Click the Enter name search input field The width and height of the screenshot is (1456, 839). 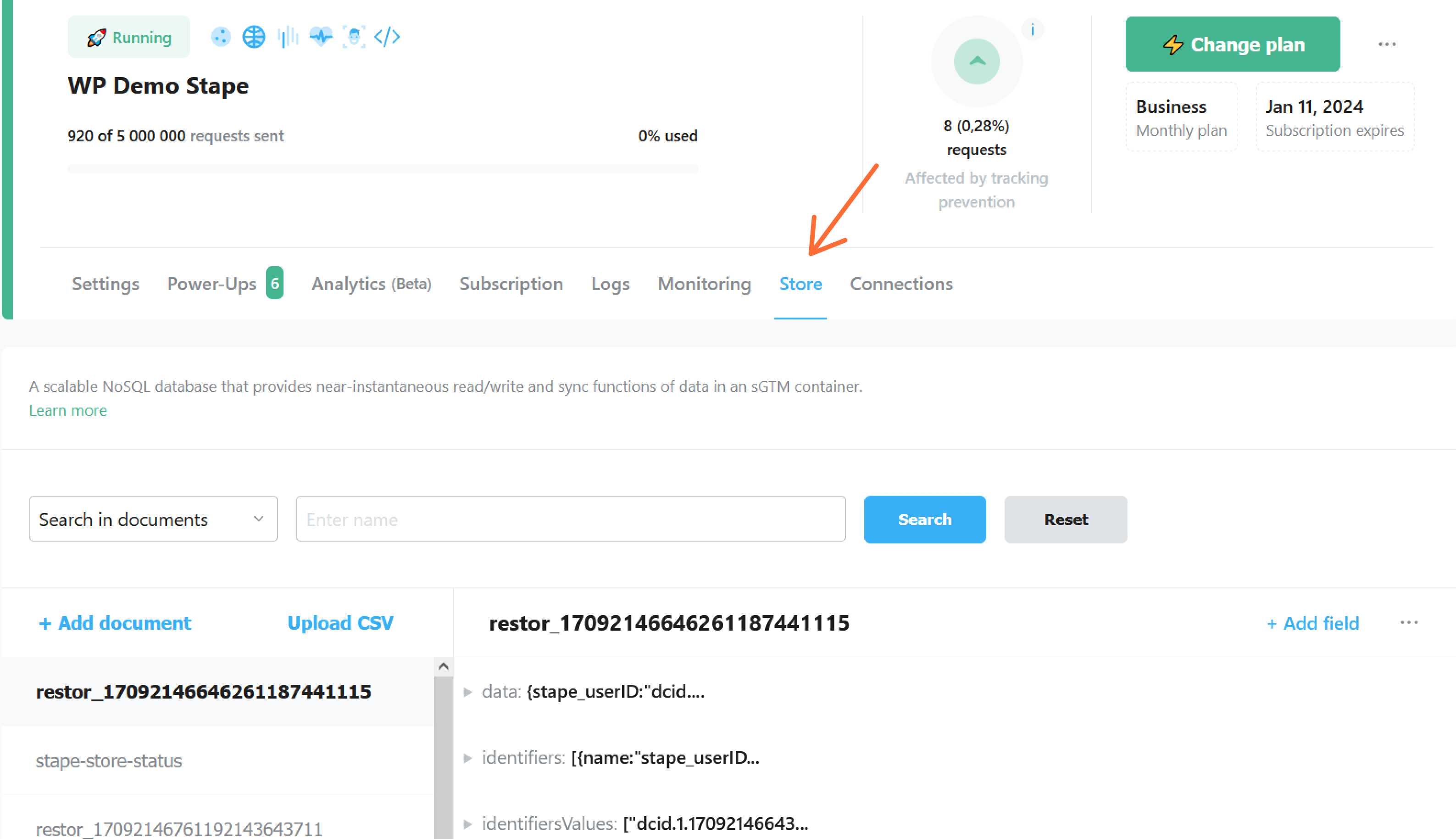[x=570, y=519]
